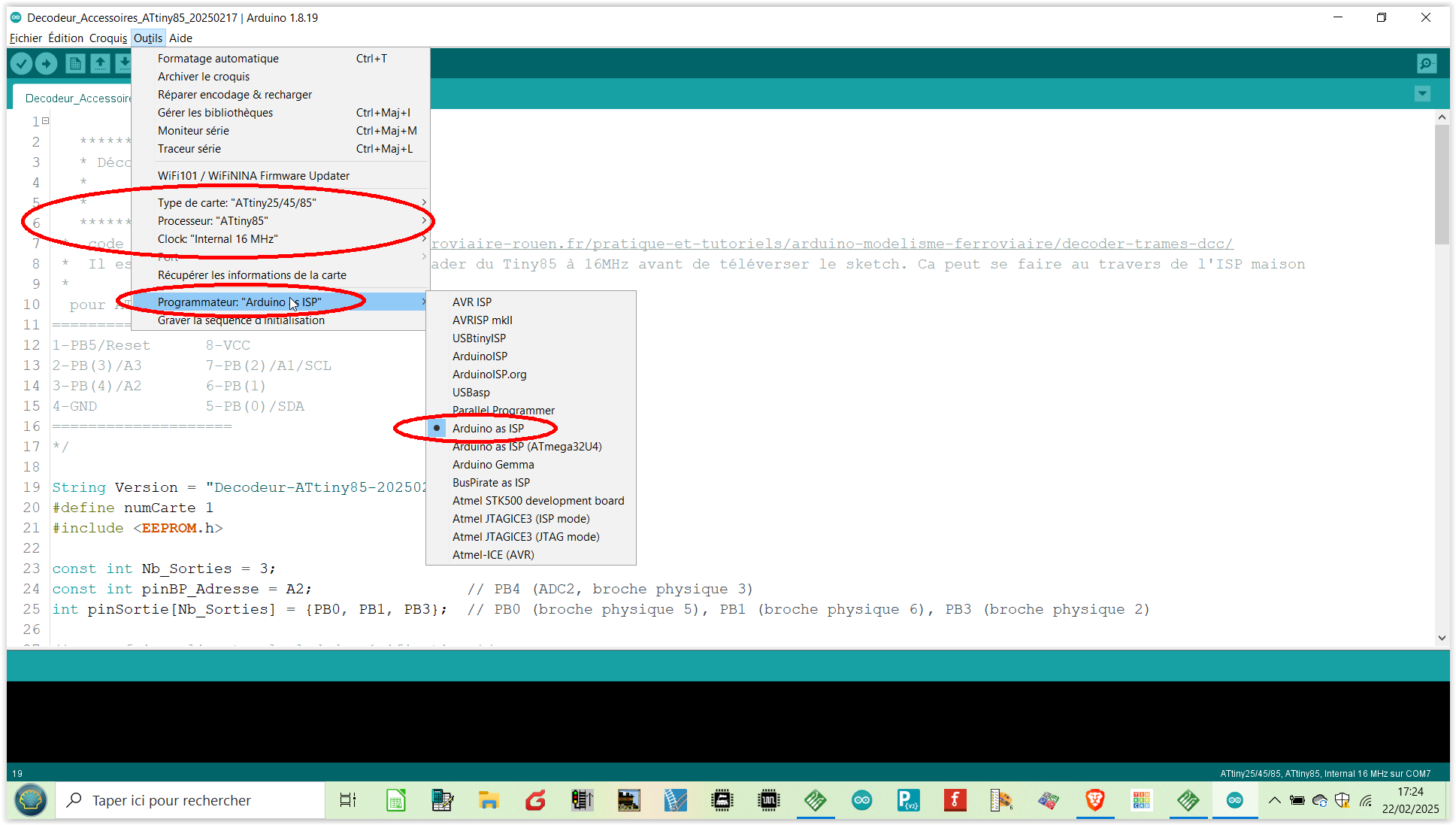Click the editor vertical scrollbar thumb
The height and width of the screenshot is (825, 1456).
tap(1441, 184)
